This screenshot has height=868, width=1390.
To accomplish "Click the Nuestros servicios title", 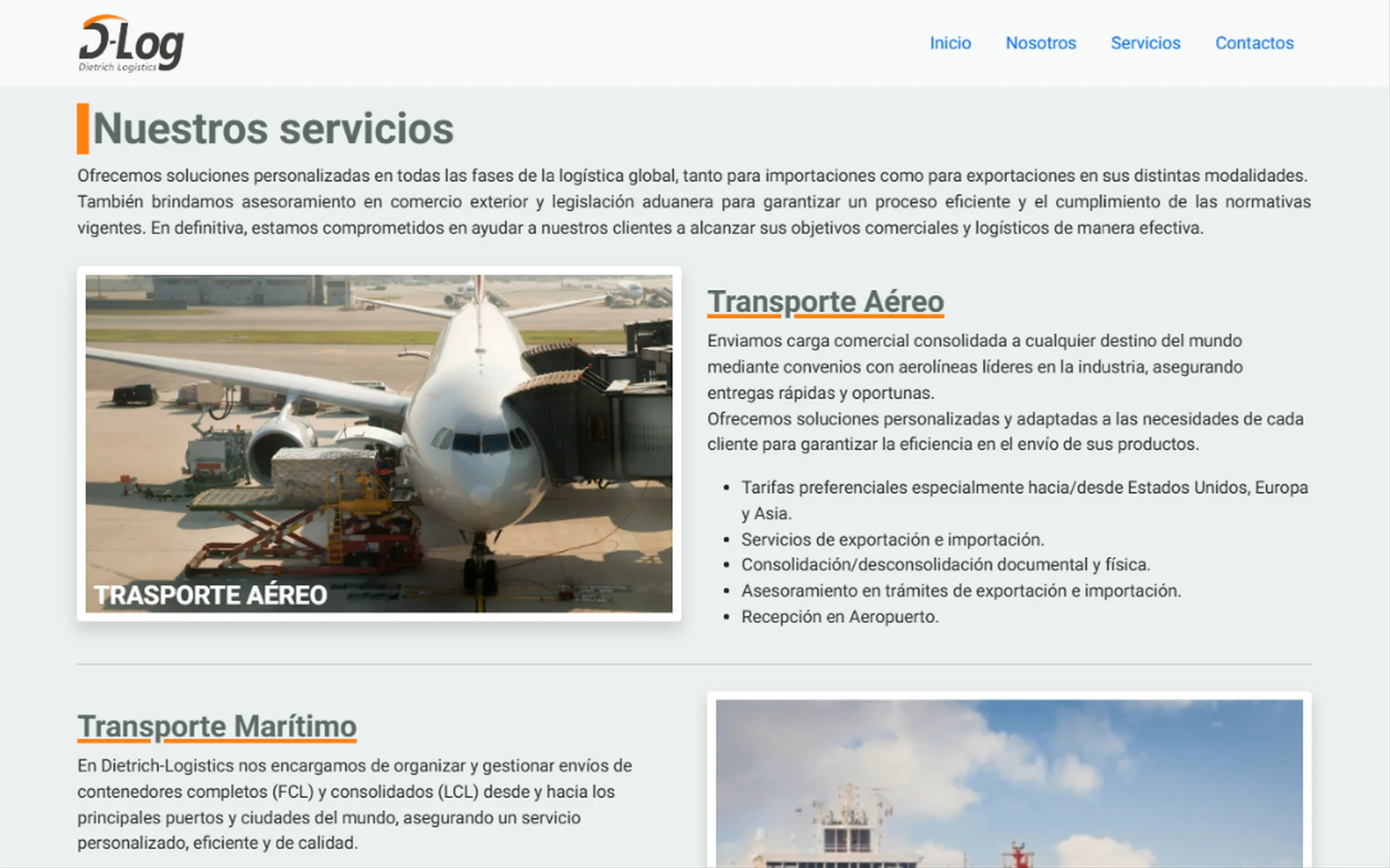I will (273, 129).
